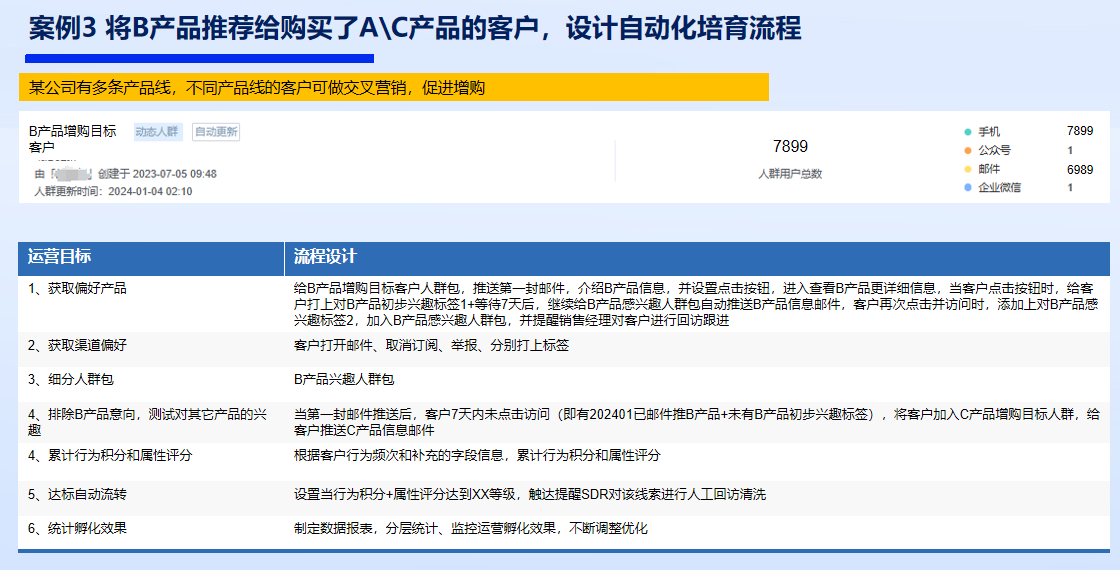Click the 自动更新 tag

click(x=216, y=132)
